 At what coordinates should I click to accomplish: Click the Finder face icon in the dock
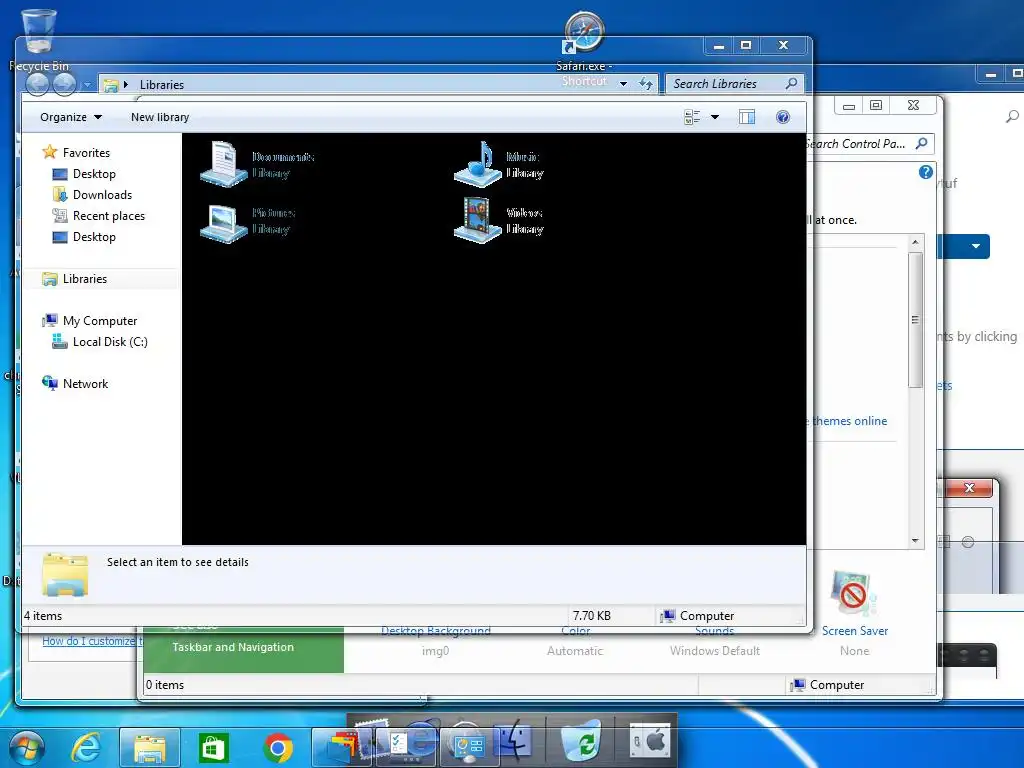click(514, 741)
